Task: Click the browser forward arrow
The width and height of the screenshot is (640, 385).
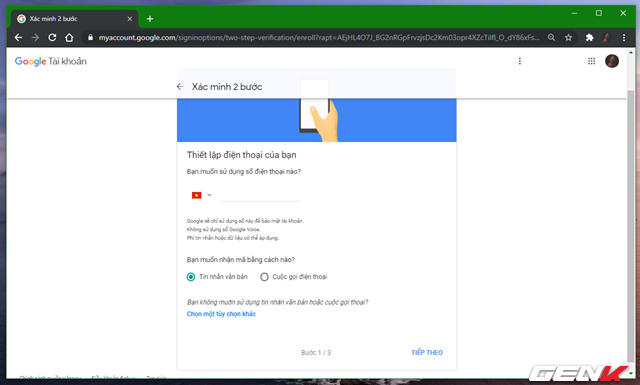Action: (36, 38)
